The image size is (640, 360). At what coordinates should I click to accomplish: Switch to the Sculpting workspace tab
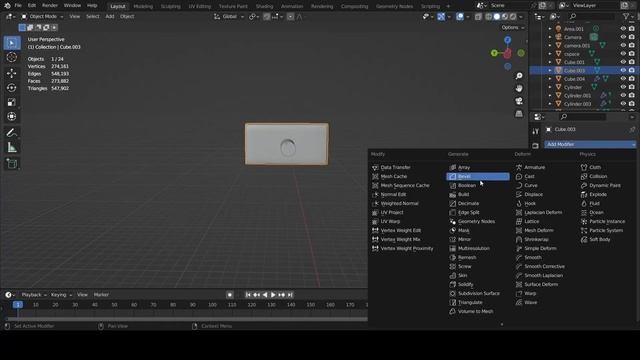pos(171,6)
